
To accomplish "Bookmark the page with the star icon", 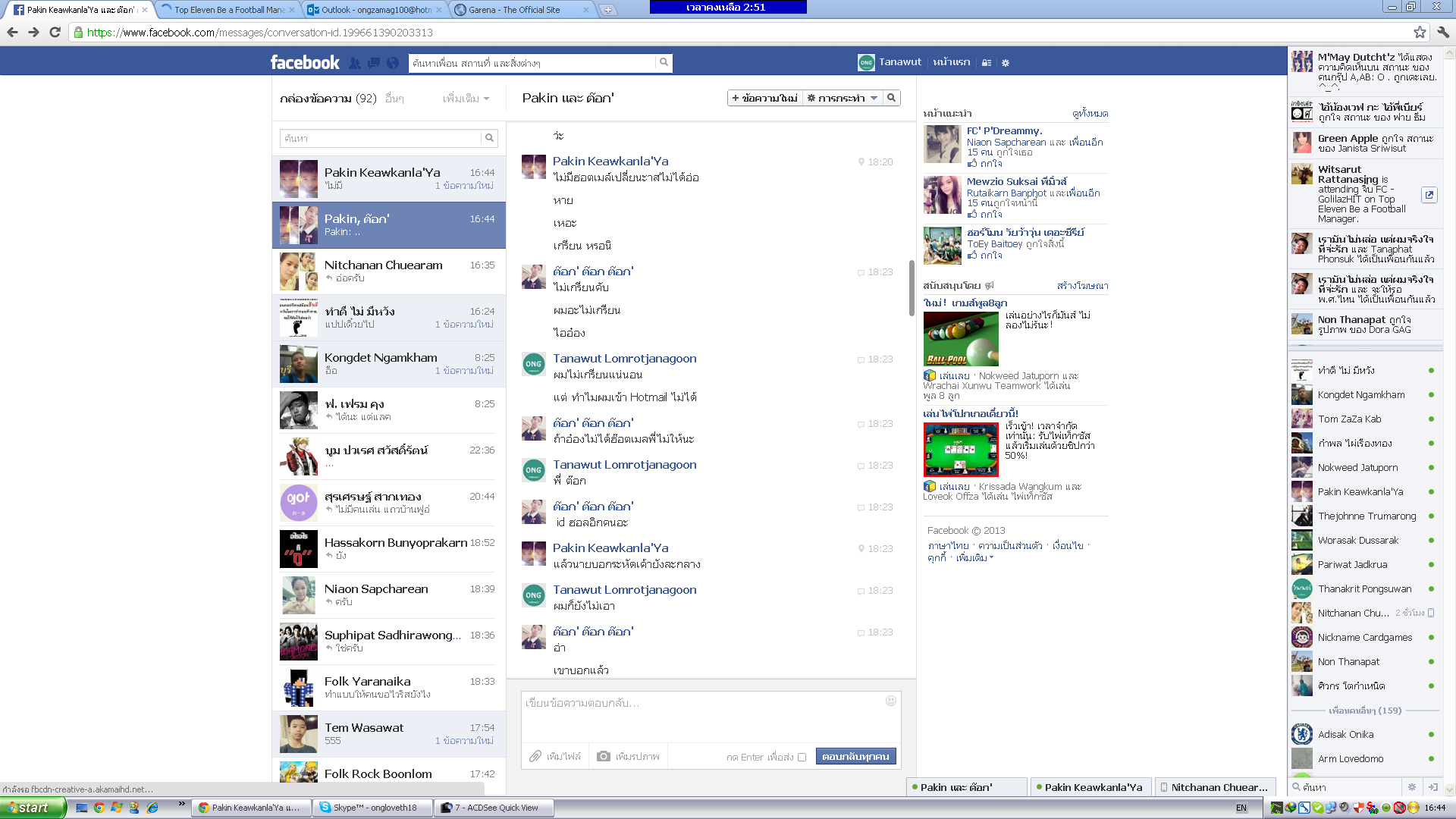I will tap(1420, 32).
